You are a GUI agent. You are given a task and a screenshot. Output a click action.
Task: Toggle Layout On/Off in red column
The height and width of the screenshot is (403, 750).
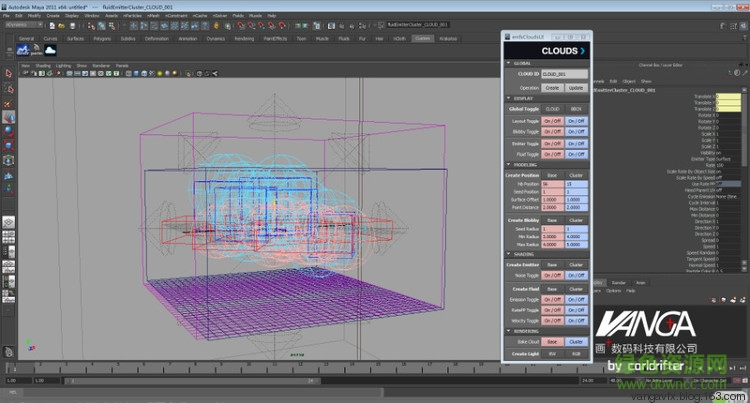(x=552, y=120)
